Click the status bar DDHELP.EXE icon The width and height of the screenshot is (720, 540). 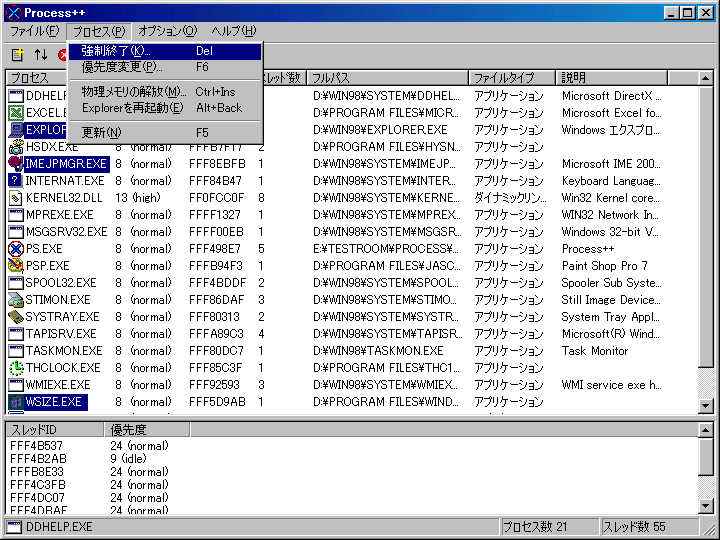pyautogui.click(x=15, y=527)
